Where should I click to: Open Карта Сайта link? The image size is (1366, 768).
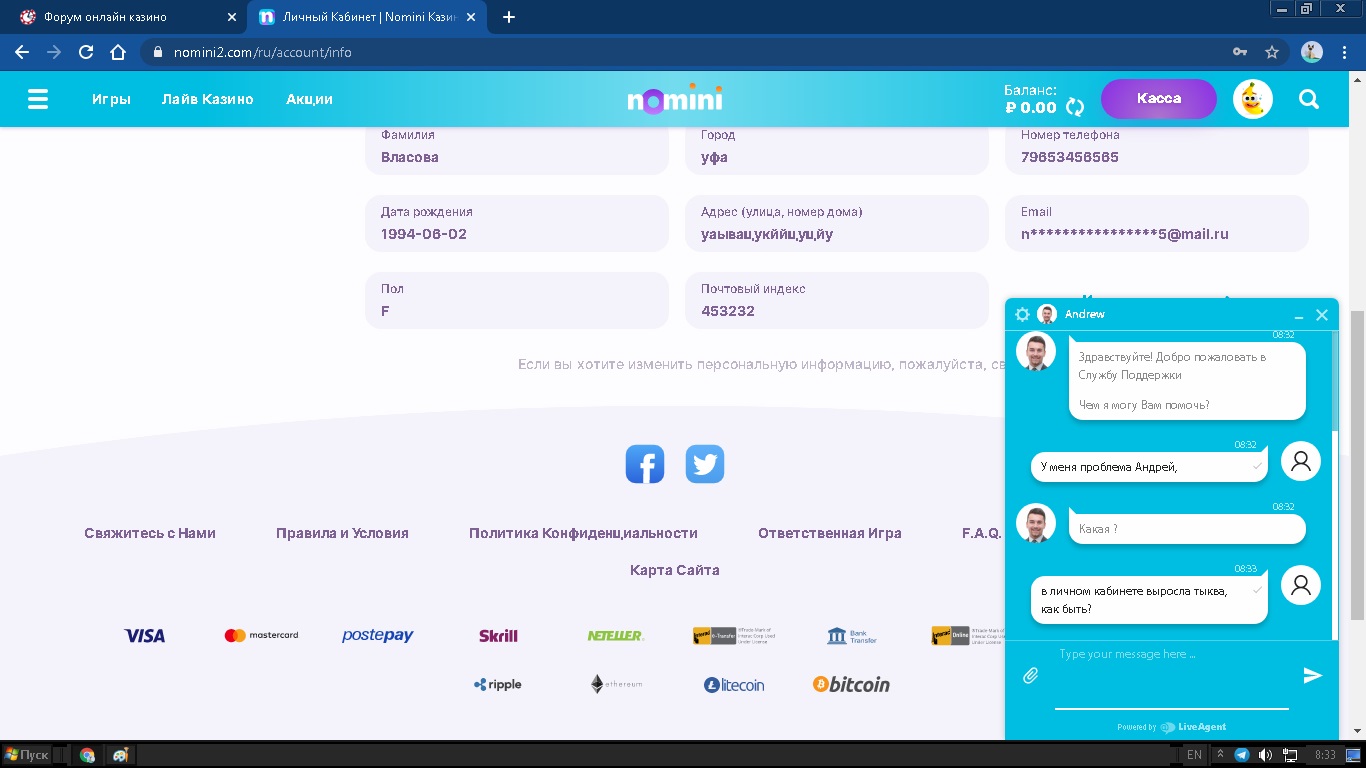675,570
